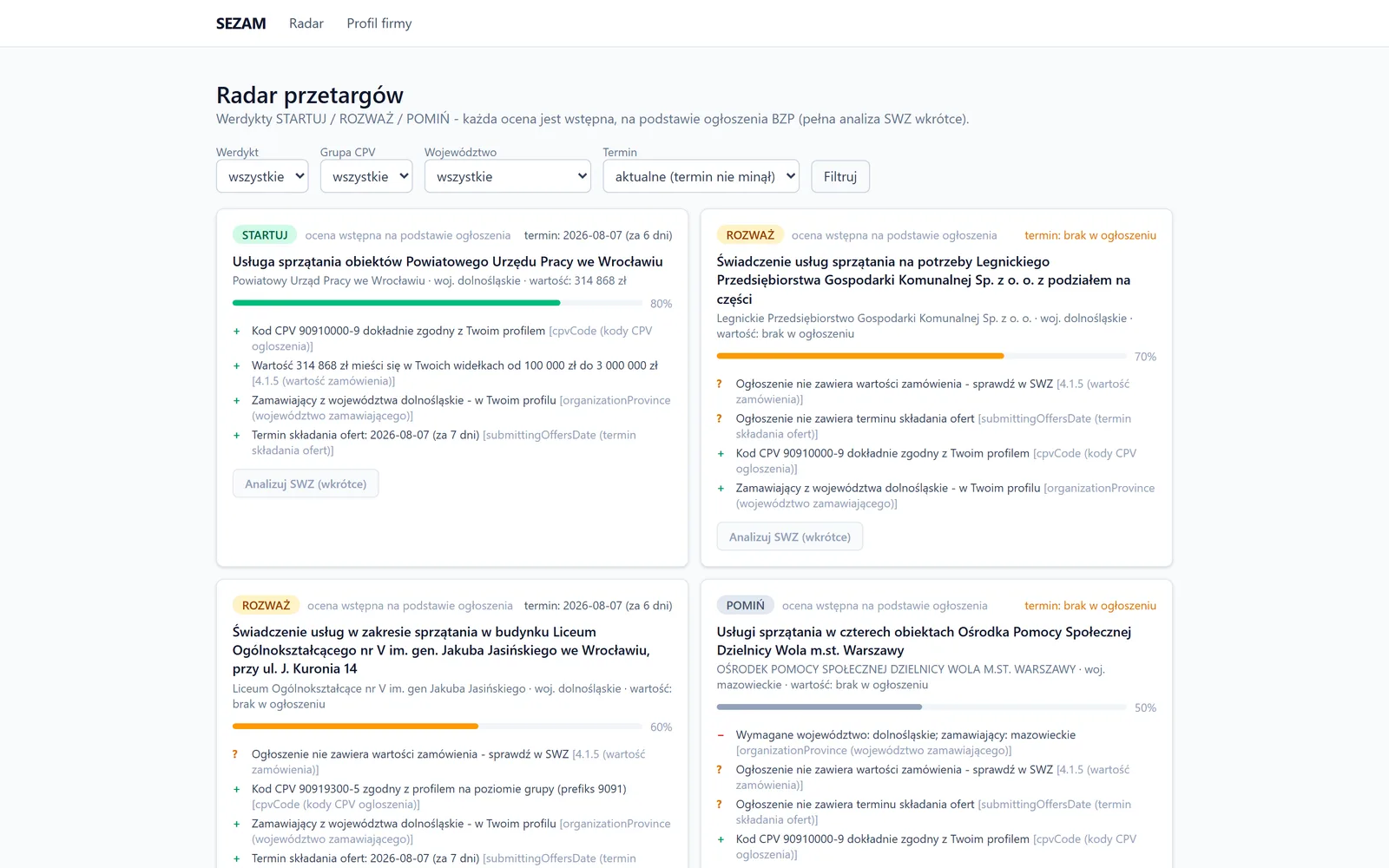Click question icon by wartości zamówienia in POMIŃ card
Screen dimensions: 1389x868
(x=719, y=770)
